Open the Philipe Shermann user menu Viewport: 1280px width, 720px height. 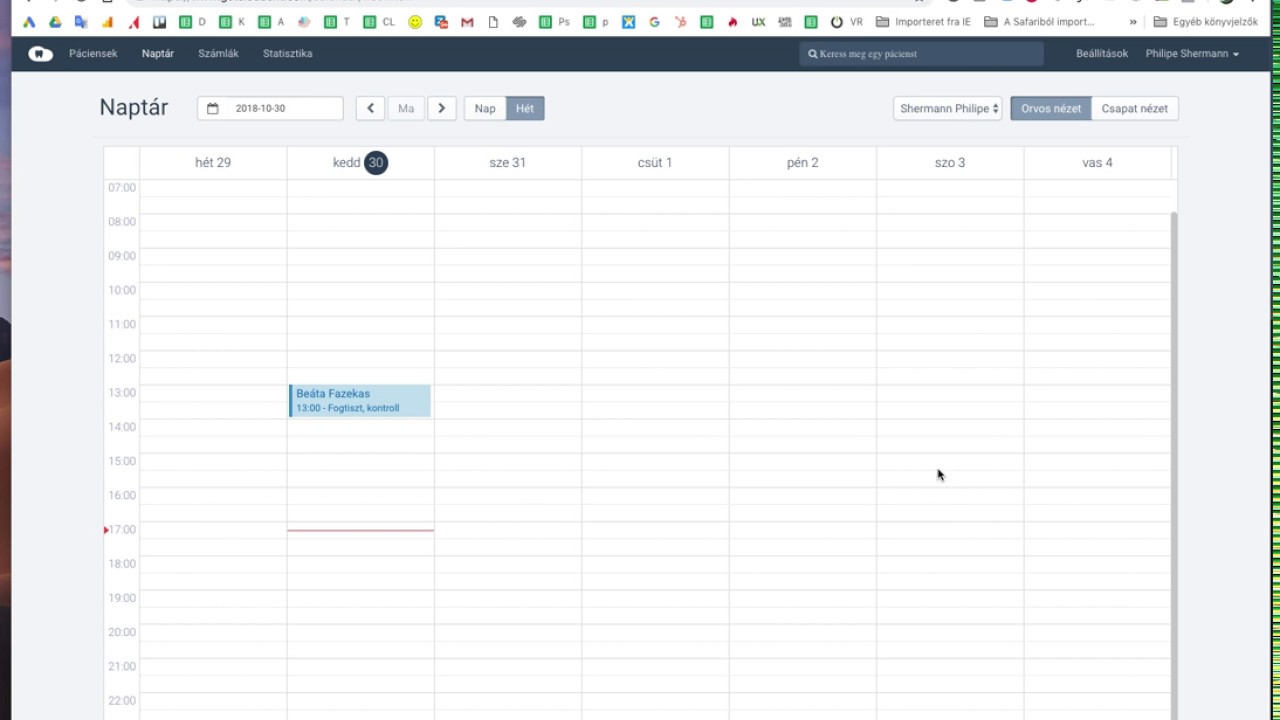click(1192, 54)
